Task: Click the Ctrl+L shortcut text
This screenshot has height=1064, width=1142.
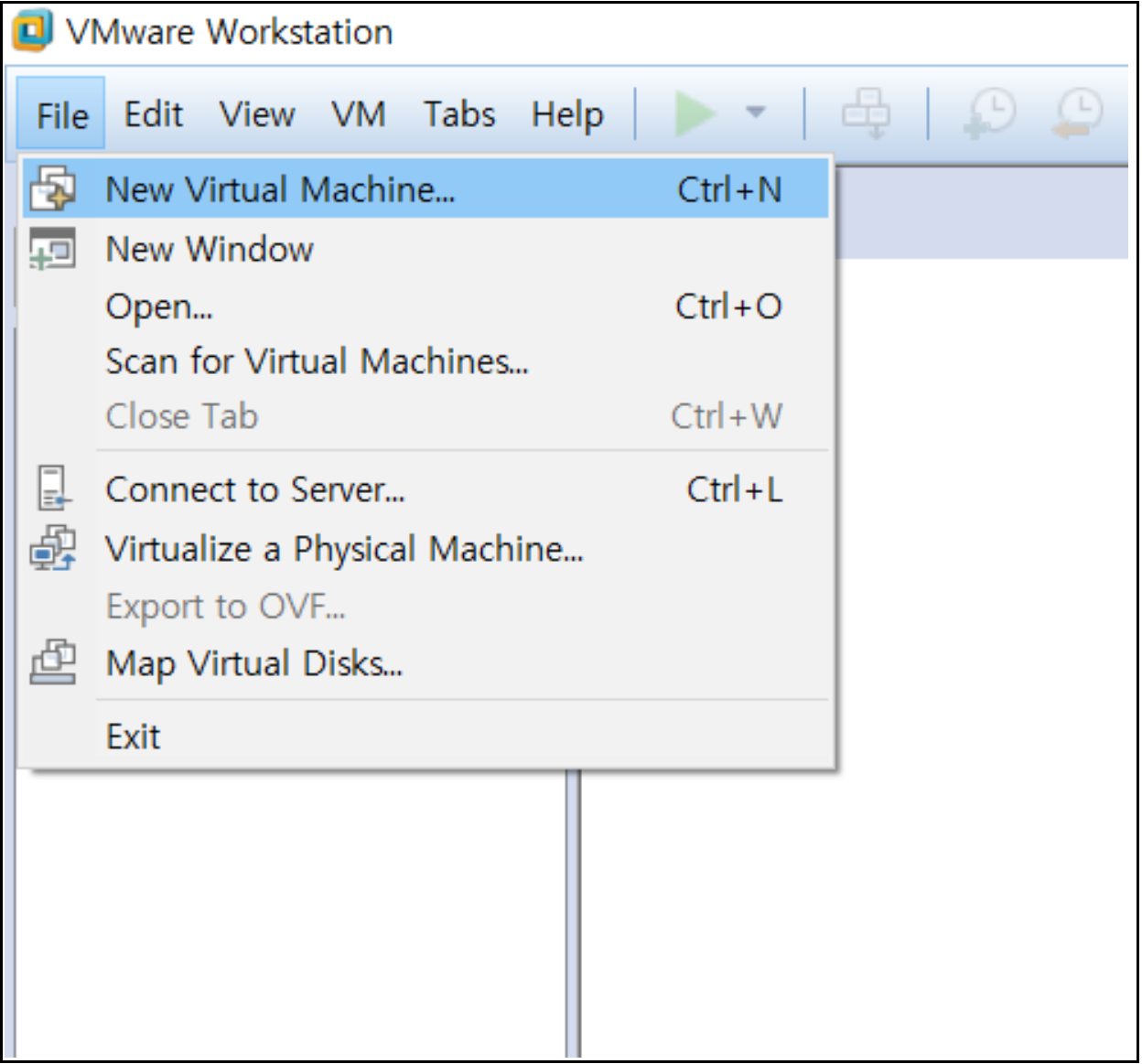Action: [735, 489]
